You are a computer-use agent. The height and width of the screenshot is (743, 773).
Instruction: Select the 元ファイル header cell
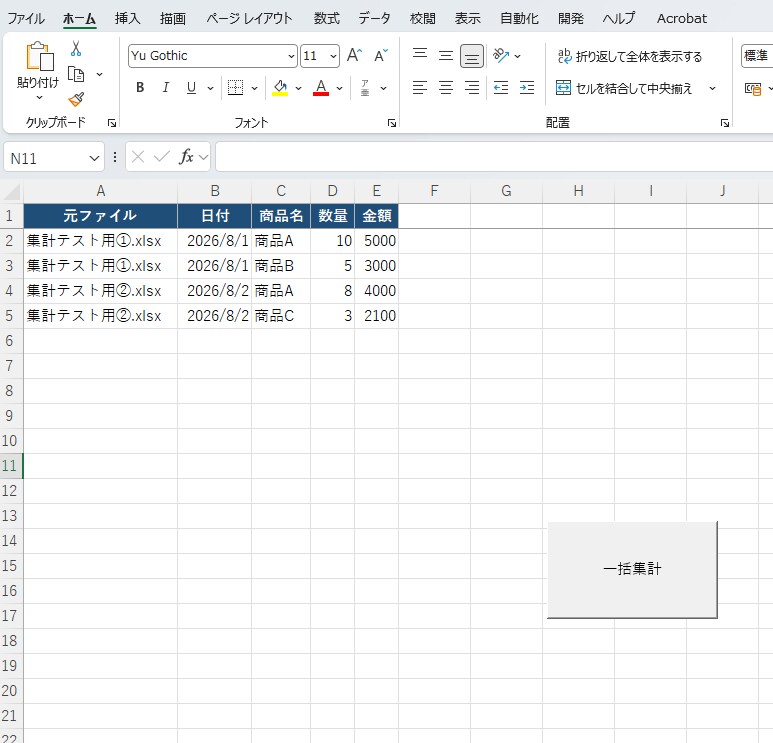point(101,215)
